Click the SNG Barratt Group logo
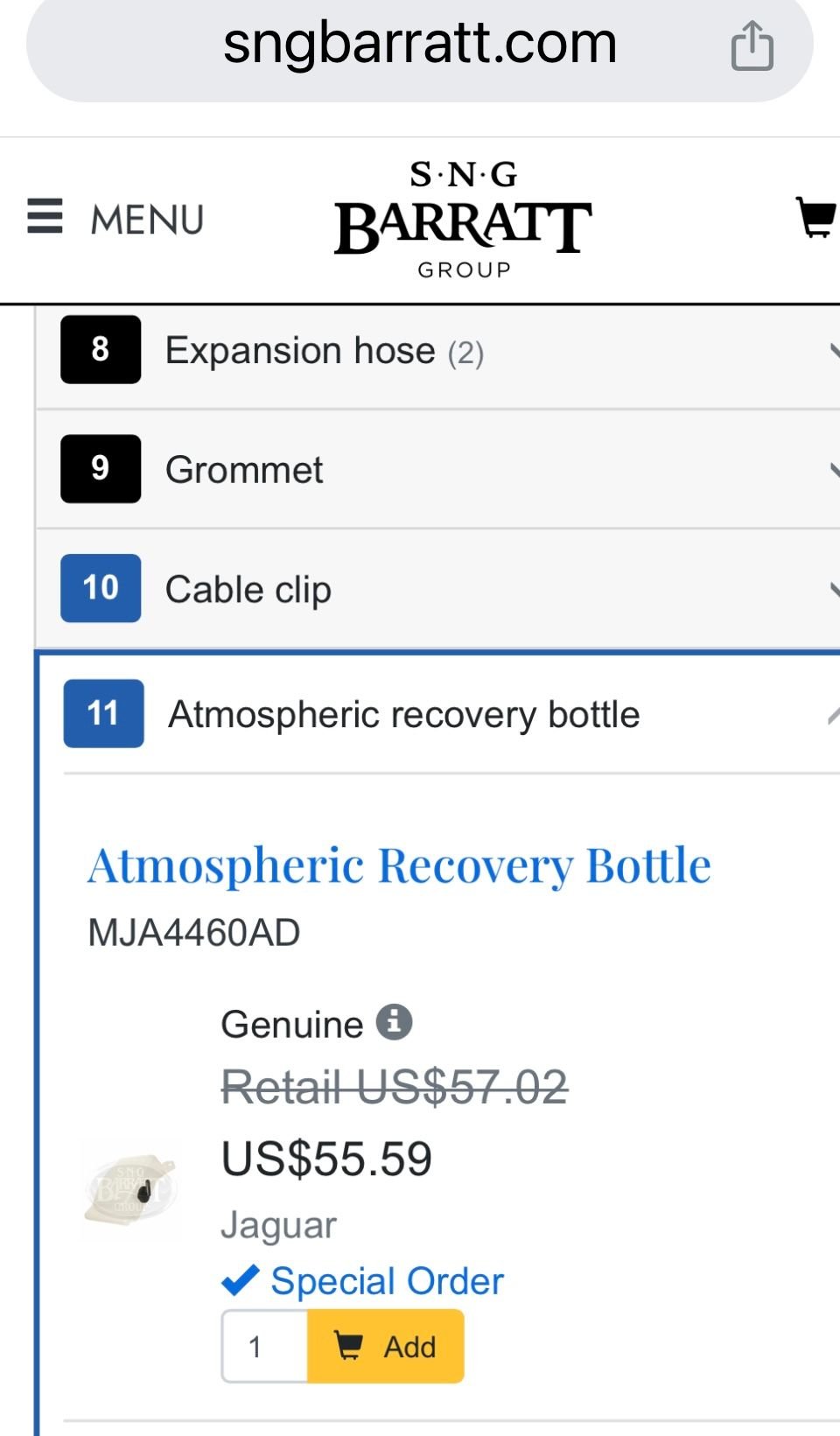Image resolution: width=840 pixels, height=1436 pixels. pos(463,221)
